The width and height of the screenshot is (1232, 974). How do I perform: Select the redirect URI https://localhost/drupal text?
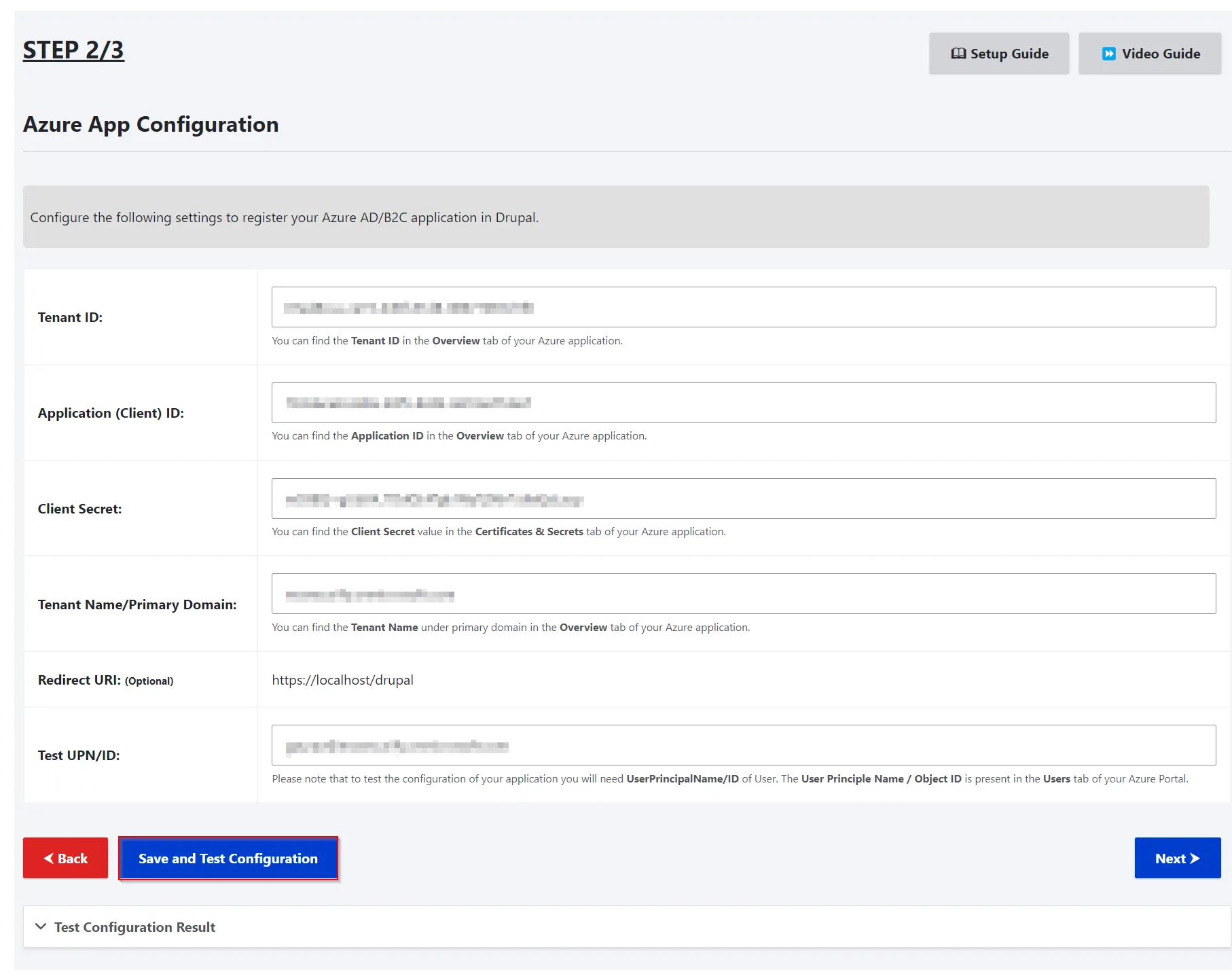(342, 680)
